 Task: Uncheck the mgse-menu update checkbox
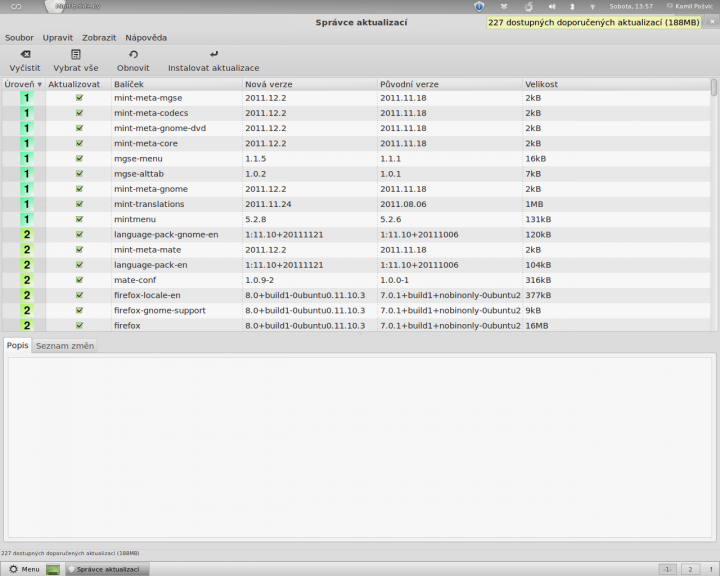[79, 158]
